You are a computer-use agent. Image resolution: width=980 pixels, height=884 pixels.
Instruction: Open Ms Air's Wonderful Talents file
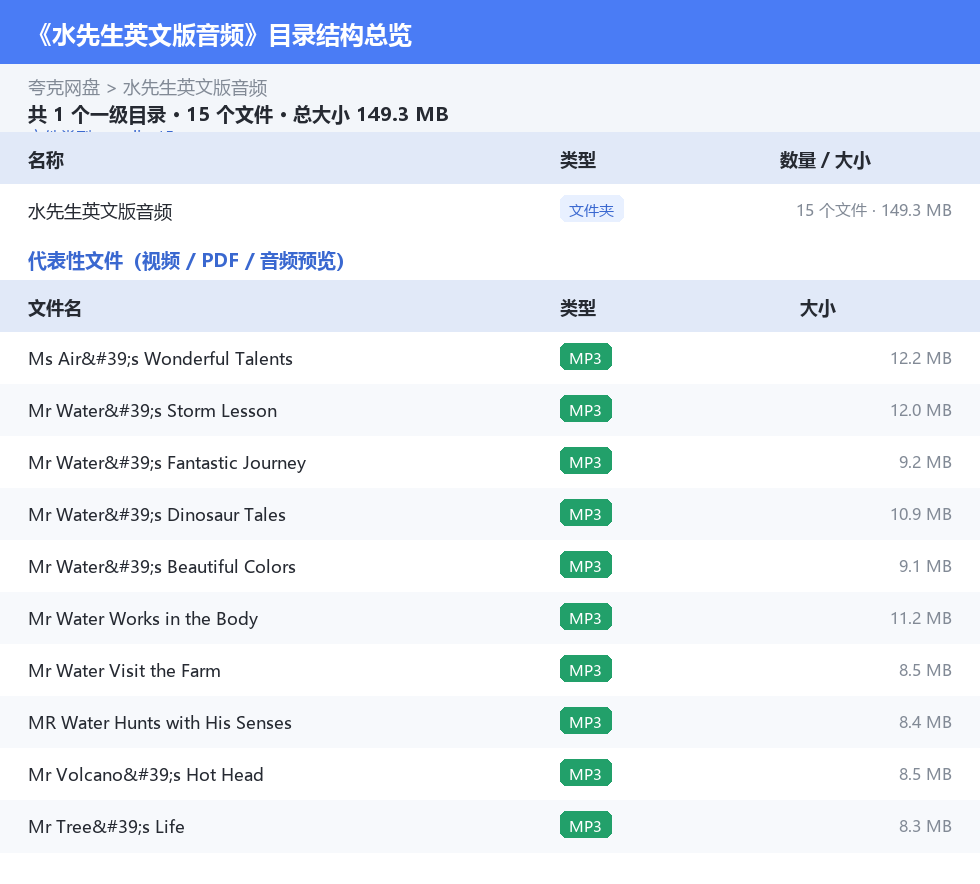click(x=161, y=359)
